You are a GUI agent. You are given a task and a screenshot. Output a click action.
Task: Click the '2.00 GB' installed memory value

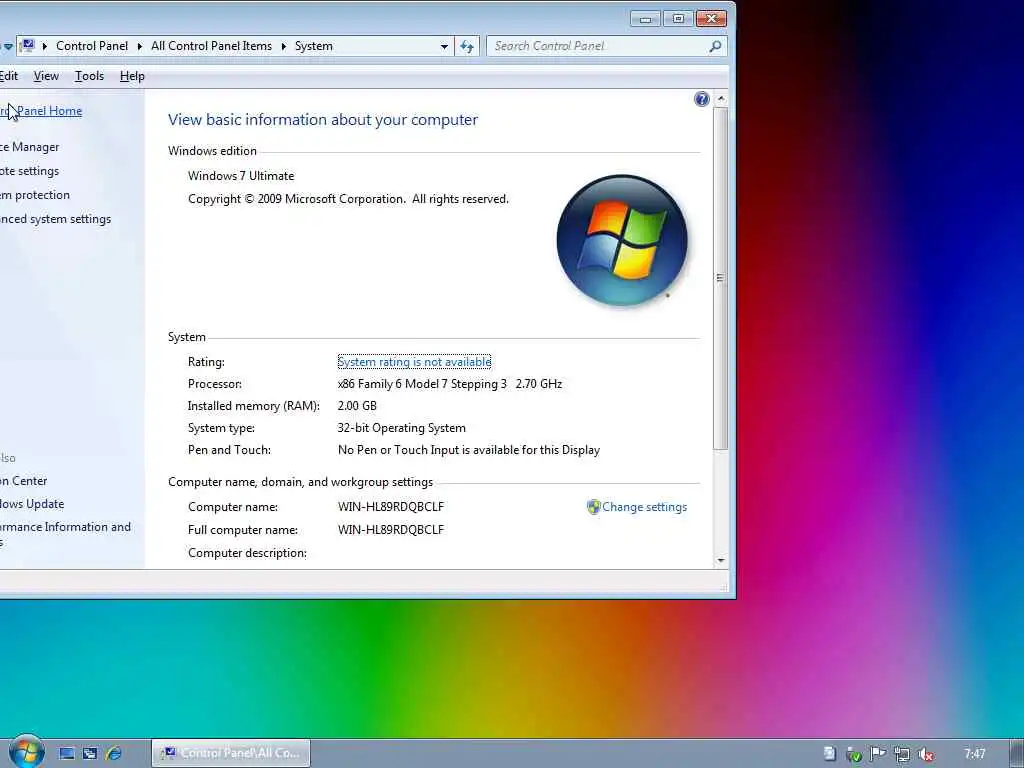[357, 406]
